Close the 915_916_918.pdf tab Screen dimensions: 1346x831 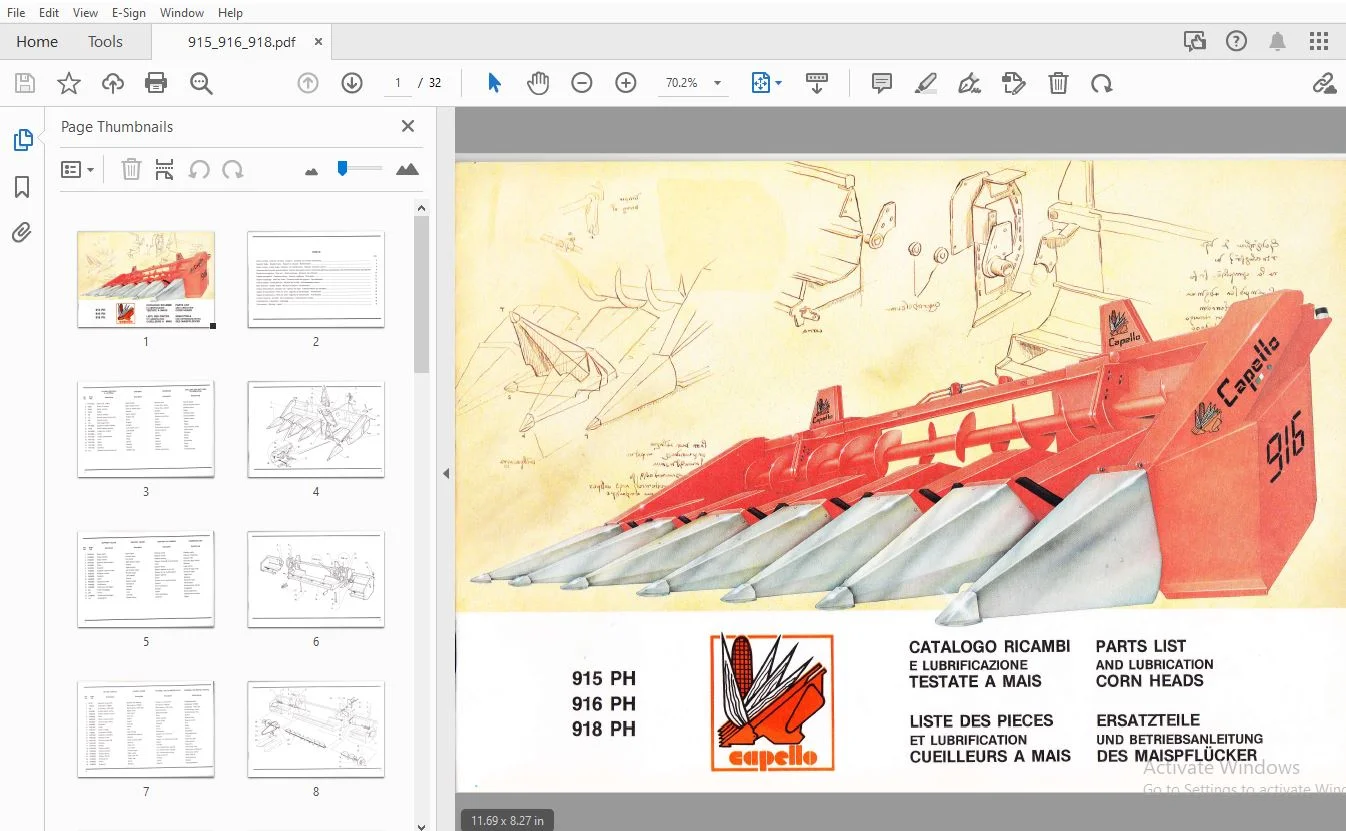click(318, 42)
